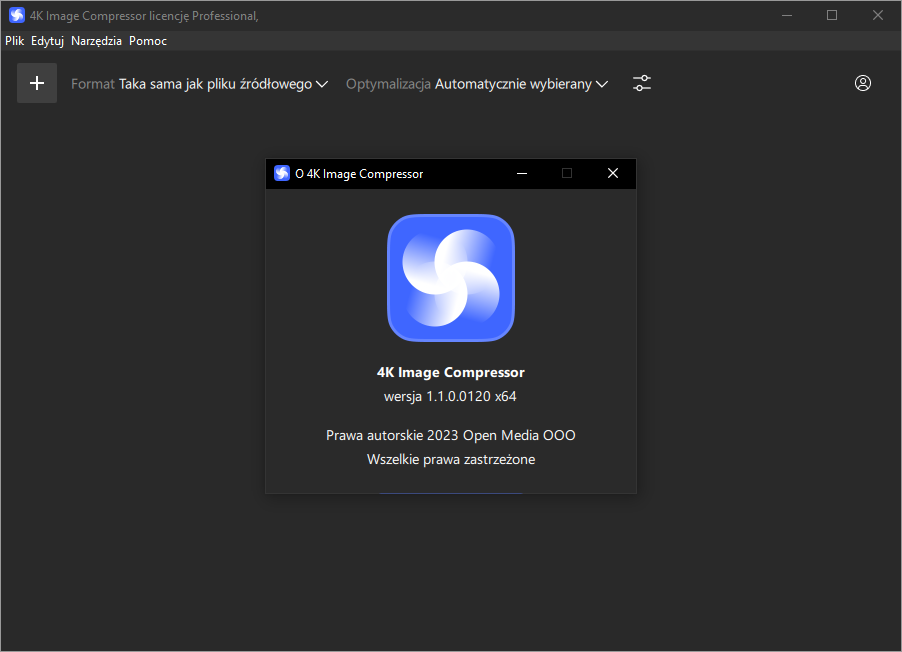Click the "Wszelkie prawa zastrzeżone" text
The image size is (902, 652).
tap(451, 460)
